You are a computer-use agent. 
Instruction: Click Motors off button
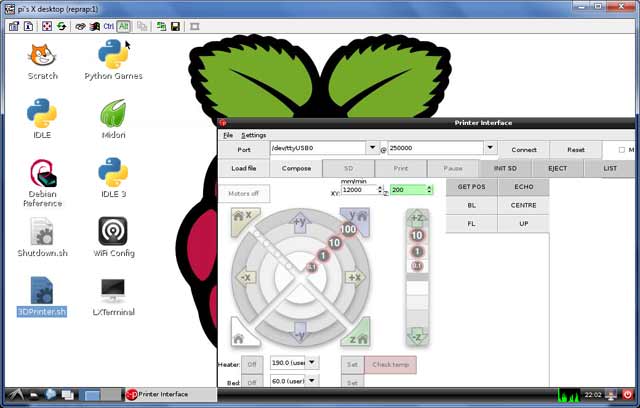[x=244, y=193]
